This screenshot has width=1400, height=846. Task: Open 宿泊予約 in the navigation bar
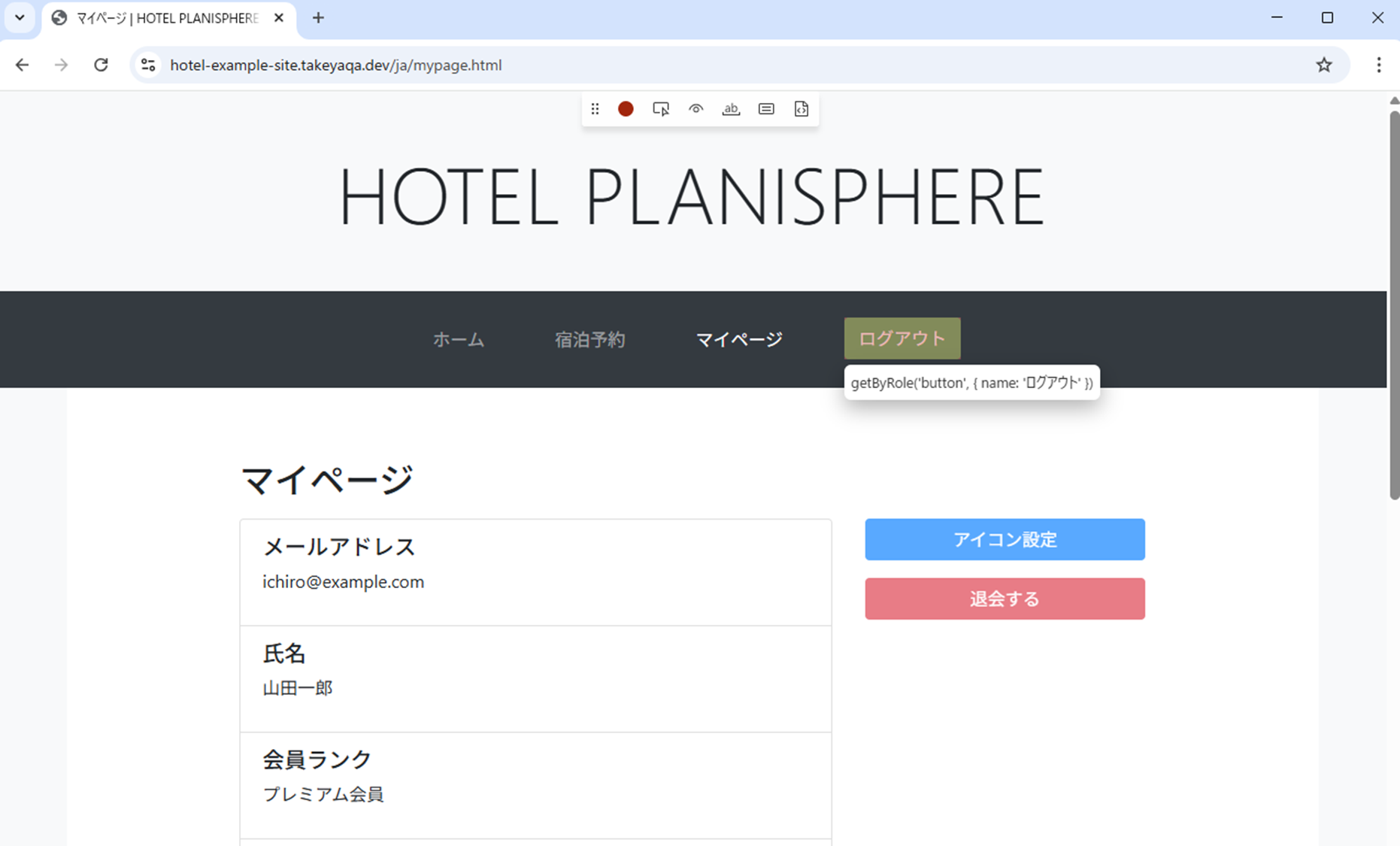pos(590,340)
